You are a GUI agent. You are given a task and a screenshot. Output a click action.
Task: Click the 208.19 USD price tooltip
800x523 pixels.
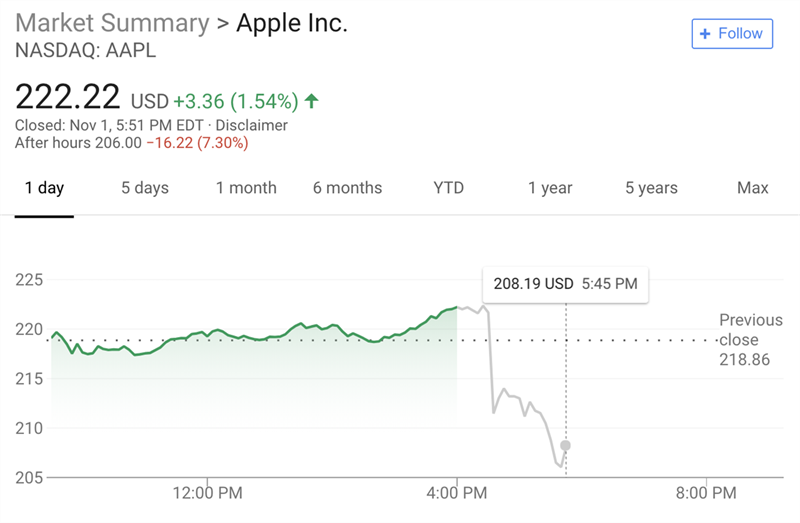coord(565,284)
